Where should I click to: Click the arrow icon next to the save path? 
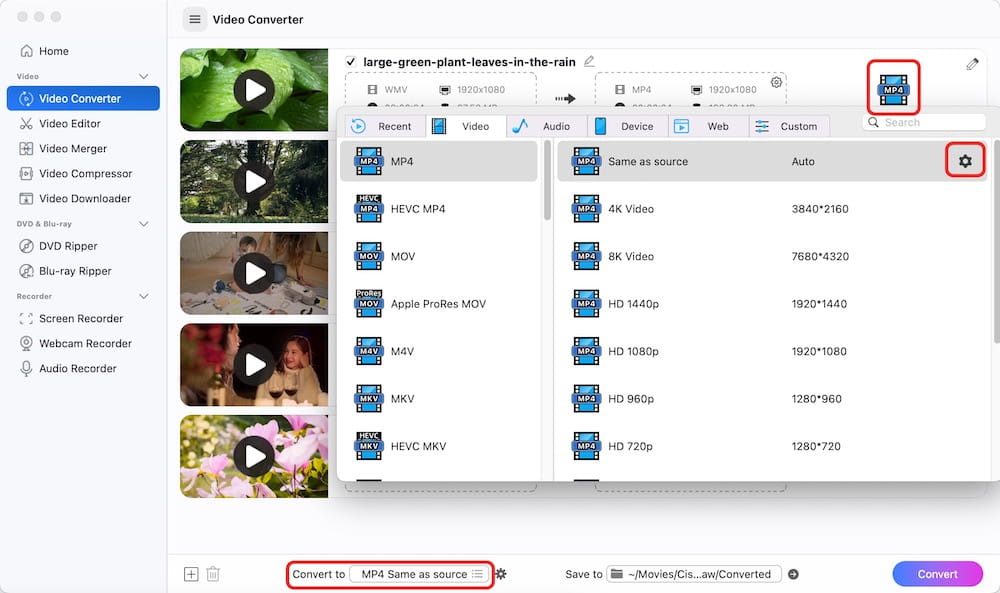793,574
